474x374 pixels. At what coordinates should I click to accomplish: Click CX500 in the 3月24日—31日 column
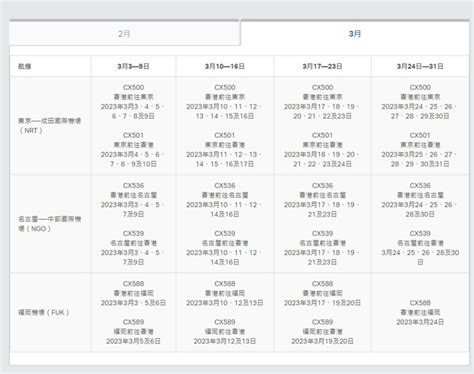pyautogui.click(x=420, y=87)
